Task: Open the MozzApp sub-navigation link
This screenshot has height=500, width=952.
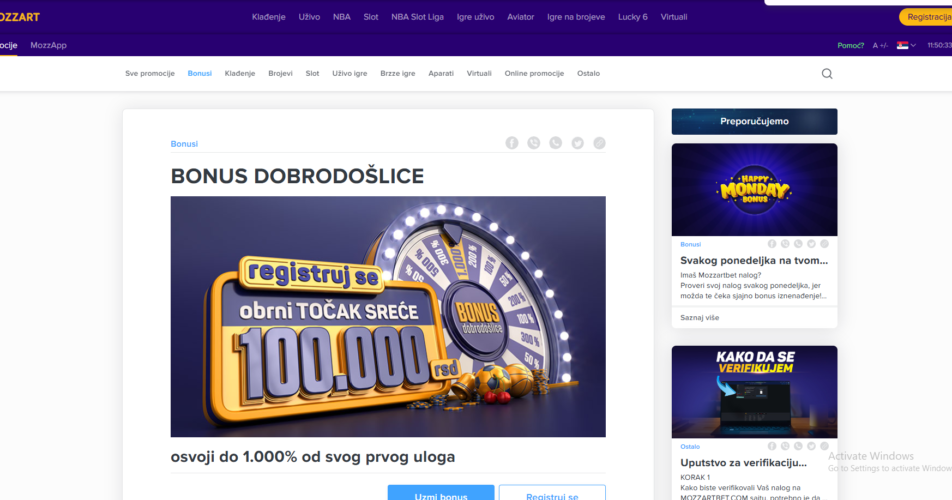Action: (49, 46)
